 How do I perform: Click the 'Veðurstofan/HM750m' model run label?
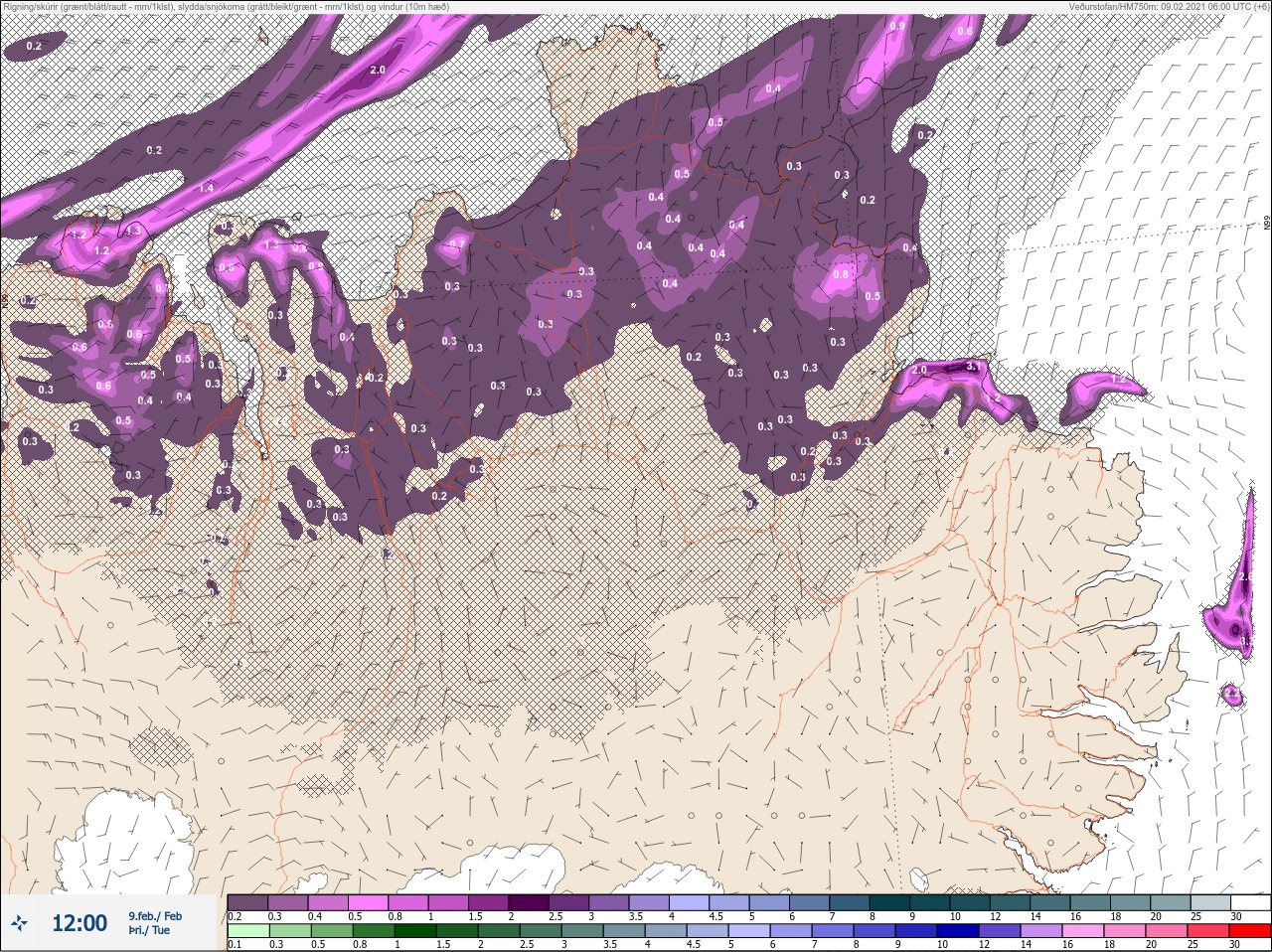click(1113, 7)
